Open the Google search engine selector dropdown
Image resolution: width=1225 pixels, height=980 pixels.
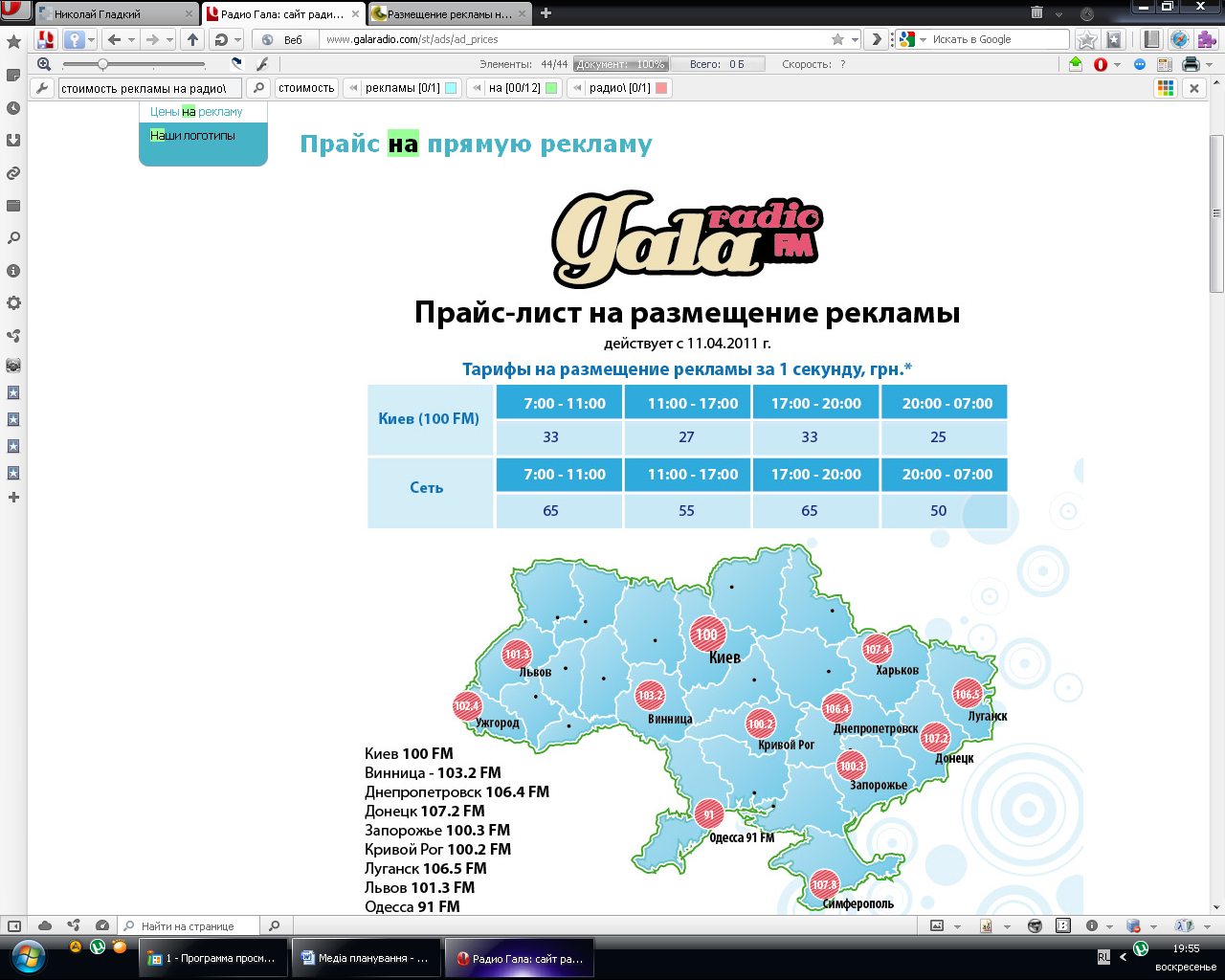coord(923,40)
